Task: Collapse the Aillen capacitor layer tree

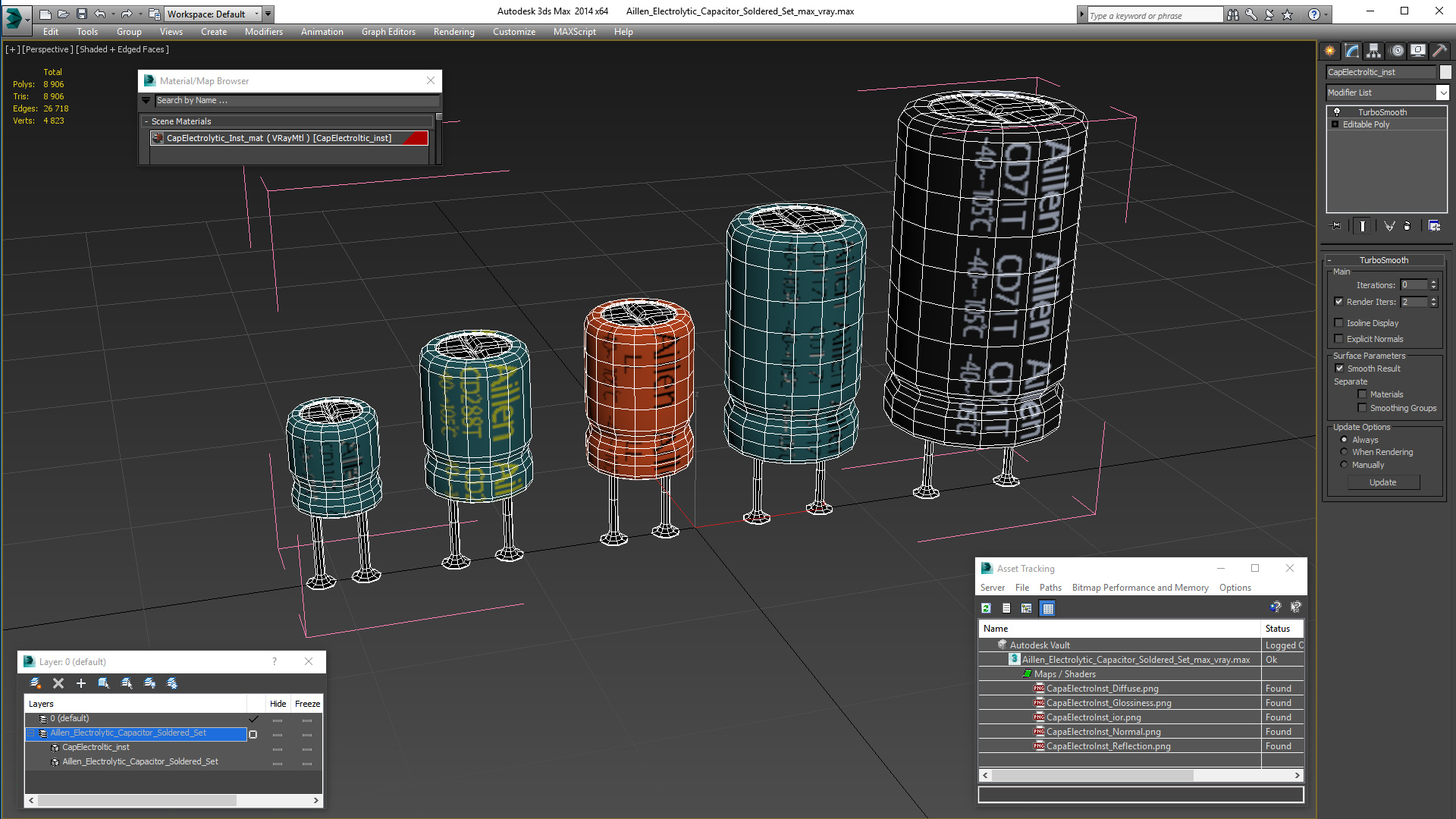Action: pyautogui.click(x=31, y=733)
